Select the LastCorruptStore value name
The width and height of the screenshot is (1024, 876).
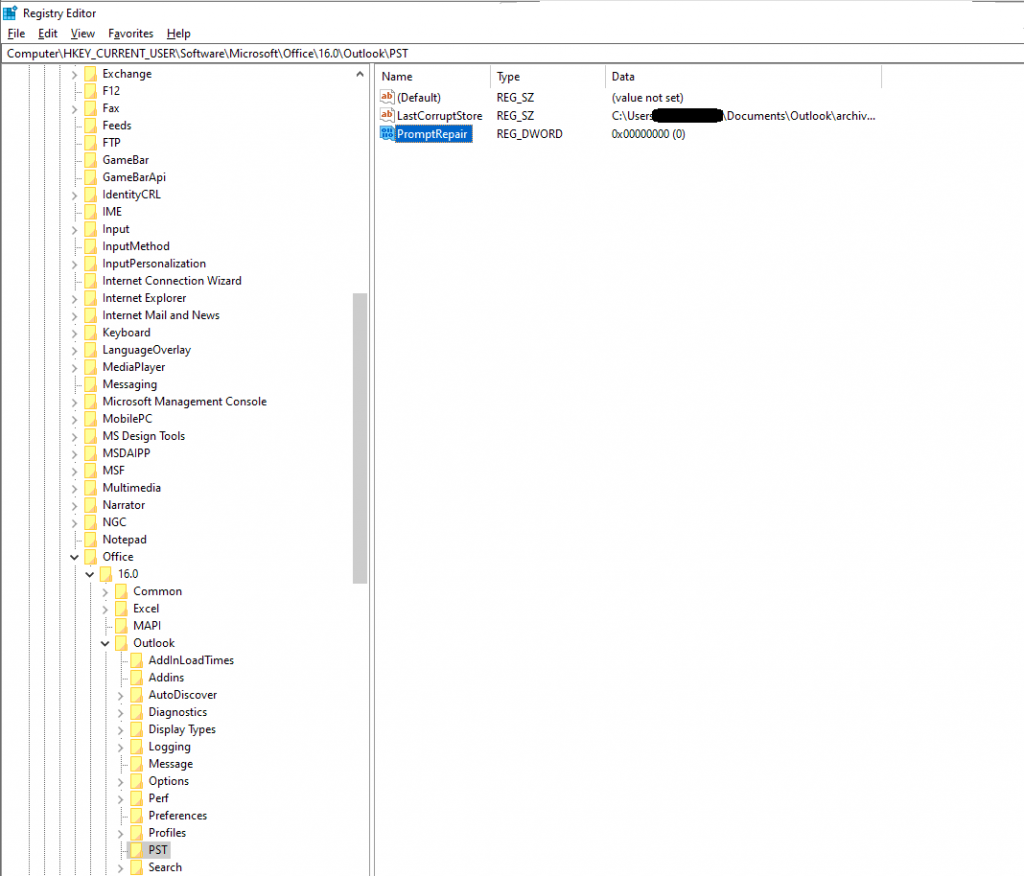(440, 116)
